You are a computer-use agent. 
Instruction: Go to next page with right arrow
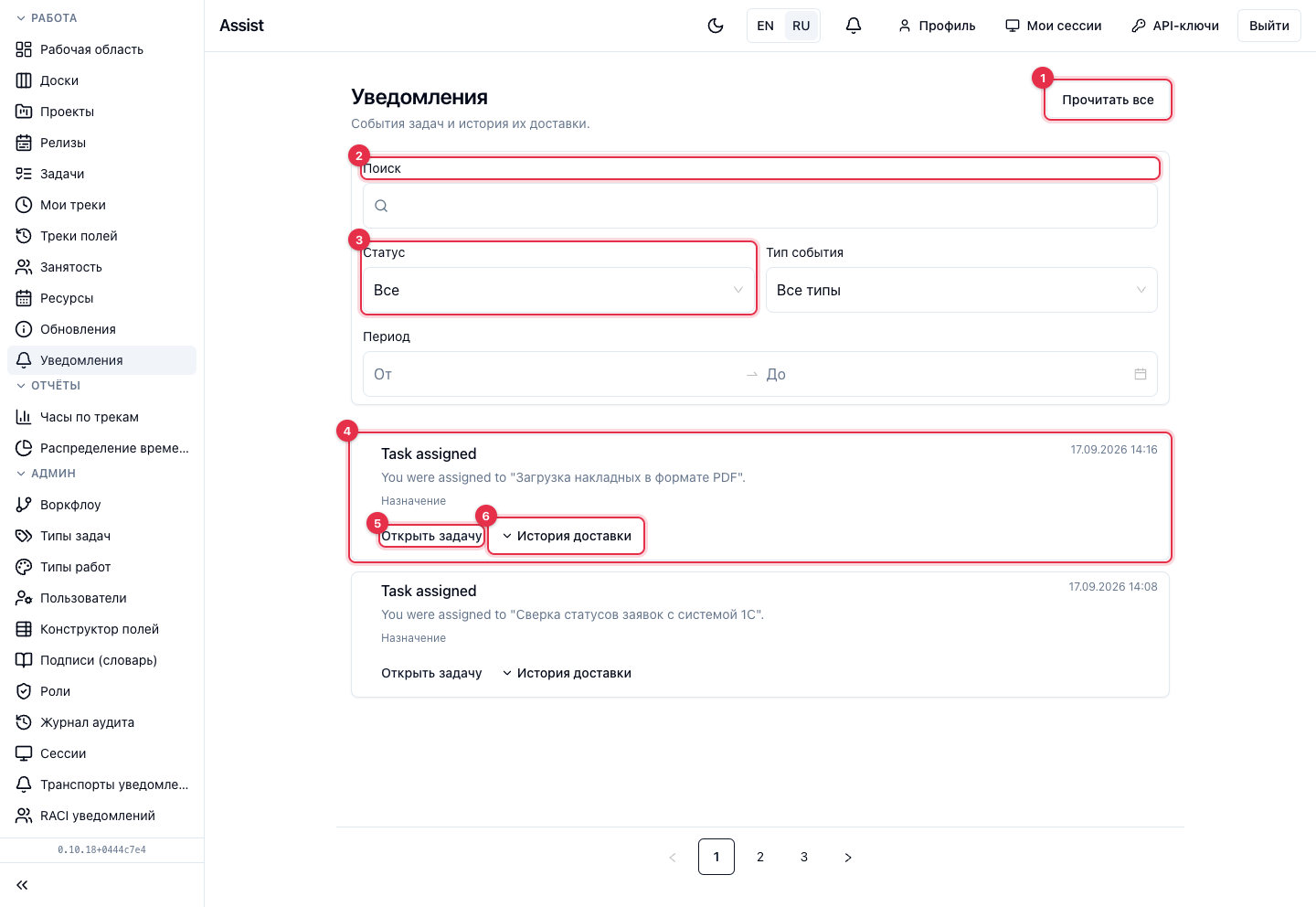click(x=848, y=857)
